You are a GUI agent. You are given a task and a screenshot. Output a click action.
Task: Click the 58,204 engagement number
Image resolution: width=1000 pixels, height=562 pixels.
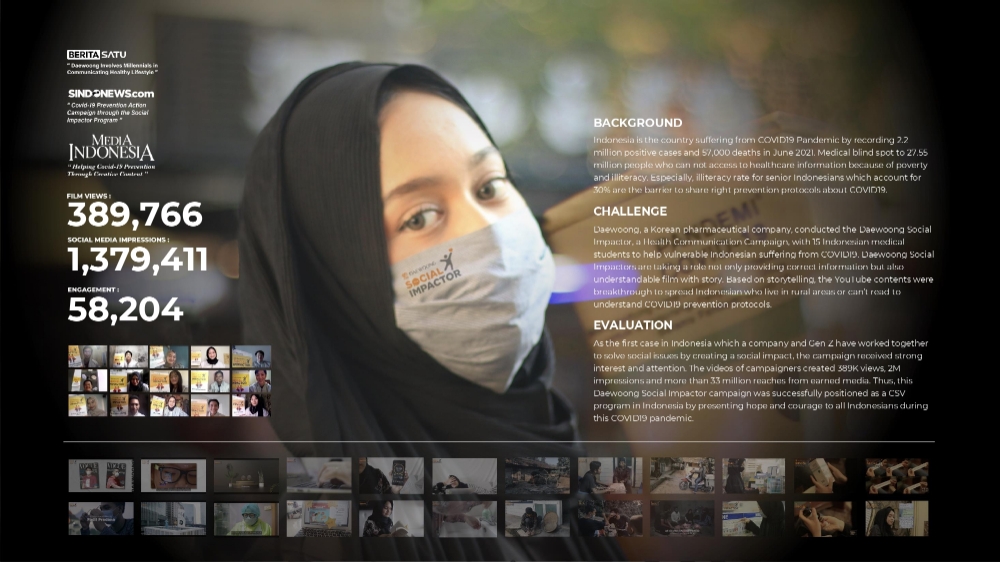pos(125,309)
